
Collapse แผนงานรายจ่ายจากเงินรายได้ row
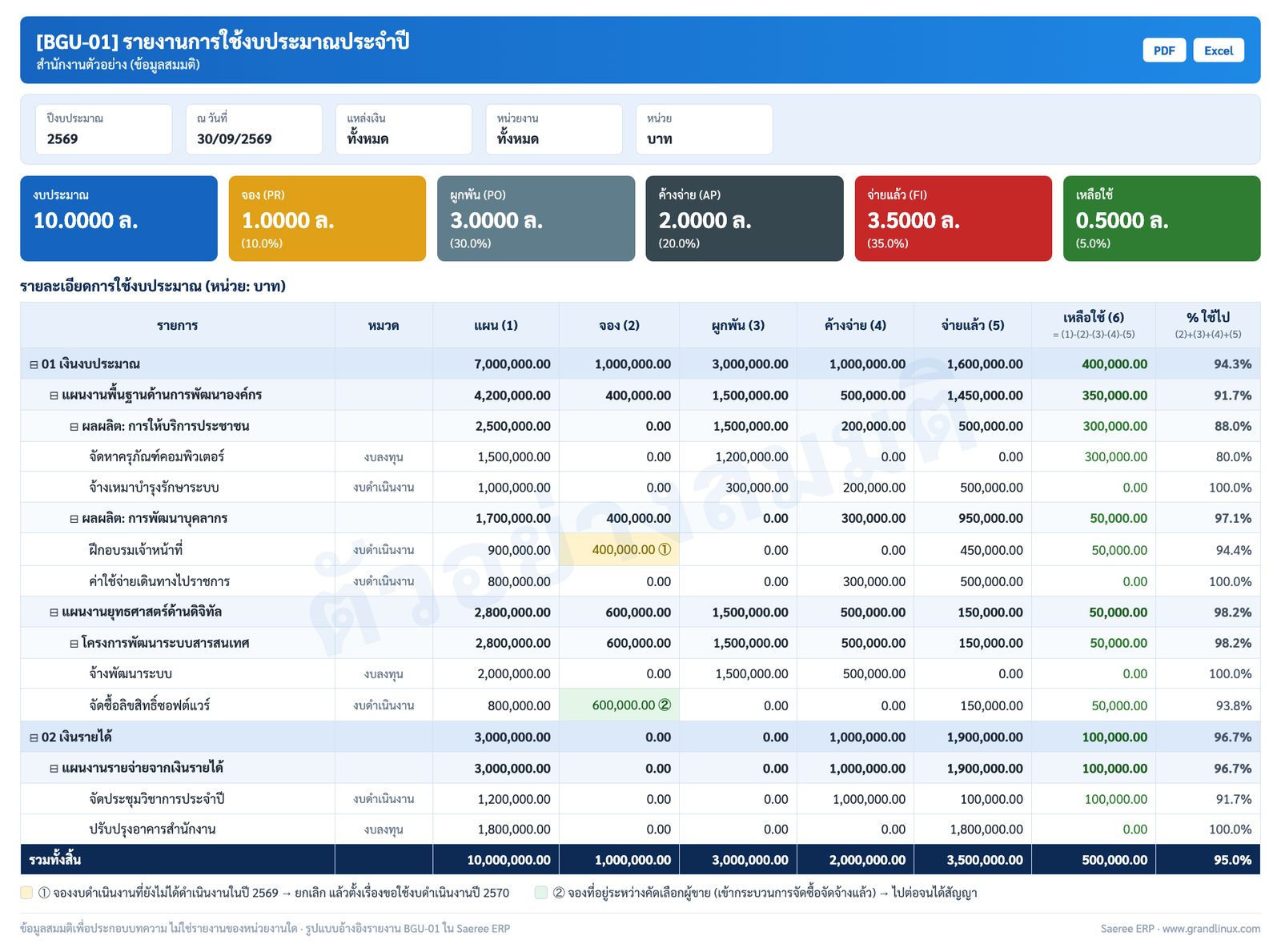coord(54,769)
